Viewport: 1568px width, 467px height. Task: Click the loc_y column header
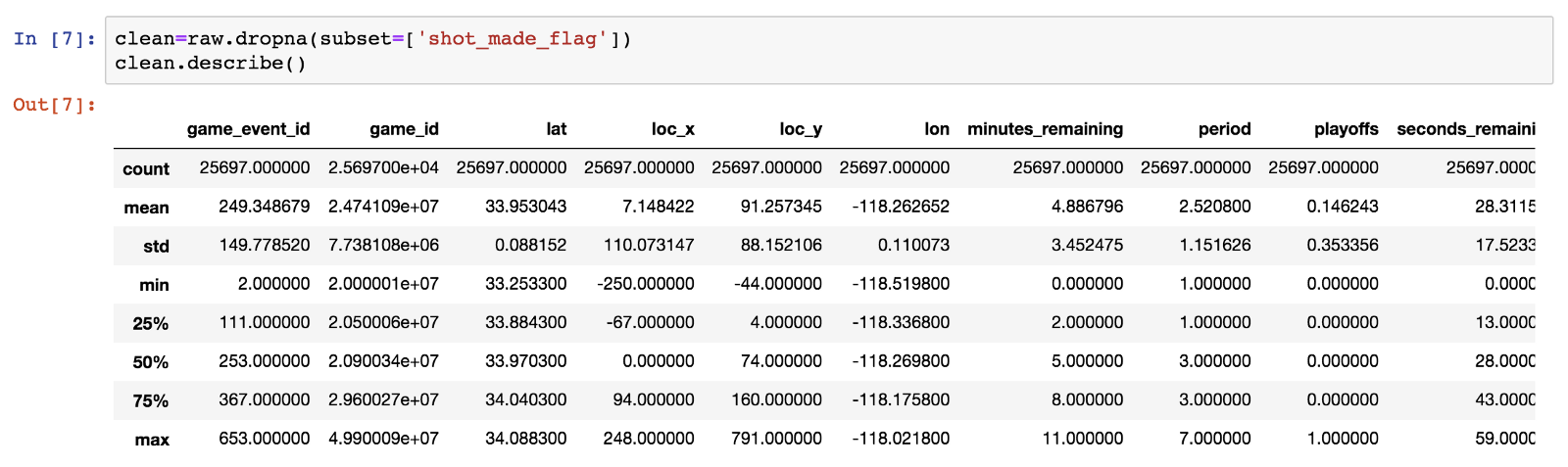click(x=800, y=129)
